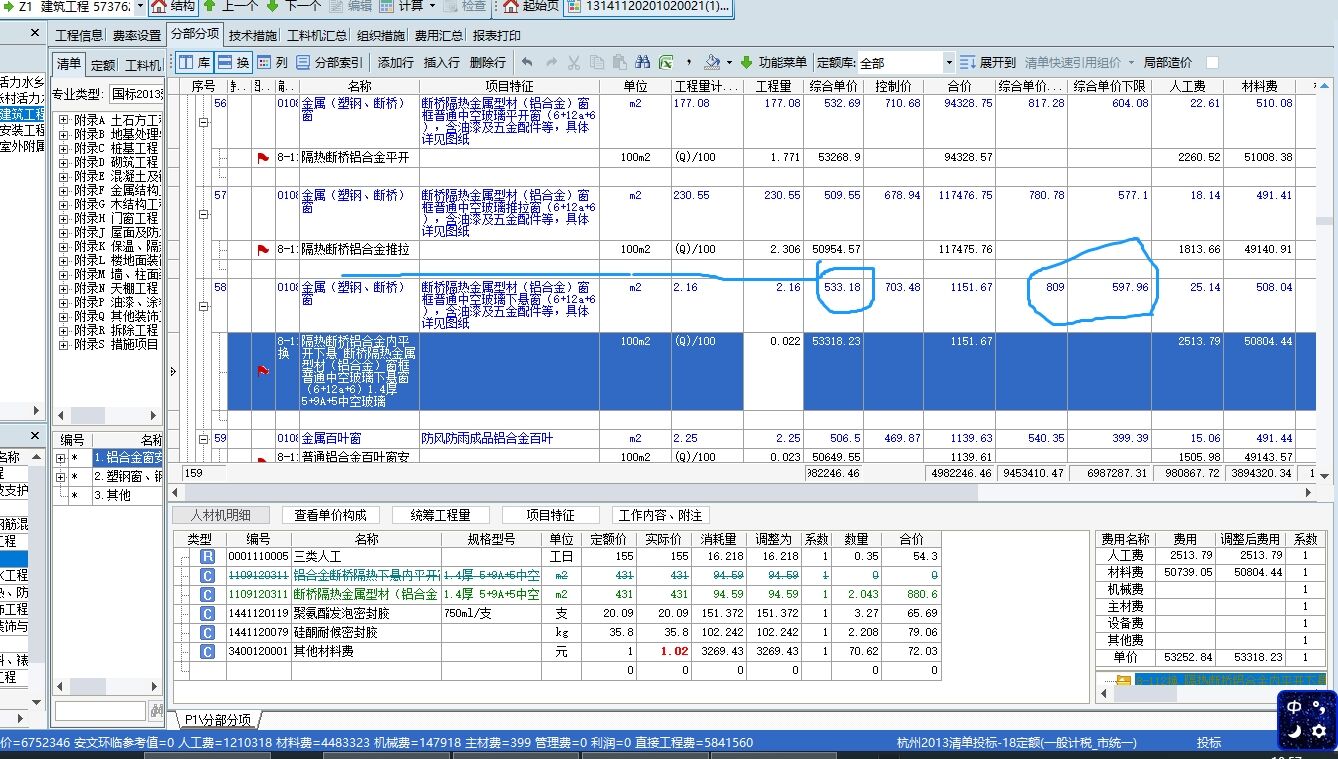Click C icon for 聚氨酯发泡密封胶 row

click(x=207, y=613)
